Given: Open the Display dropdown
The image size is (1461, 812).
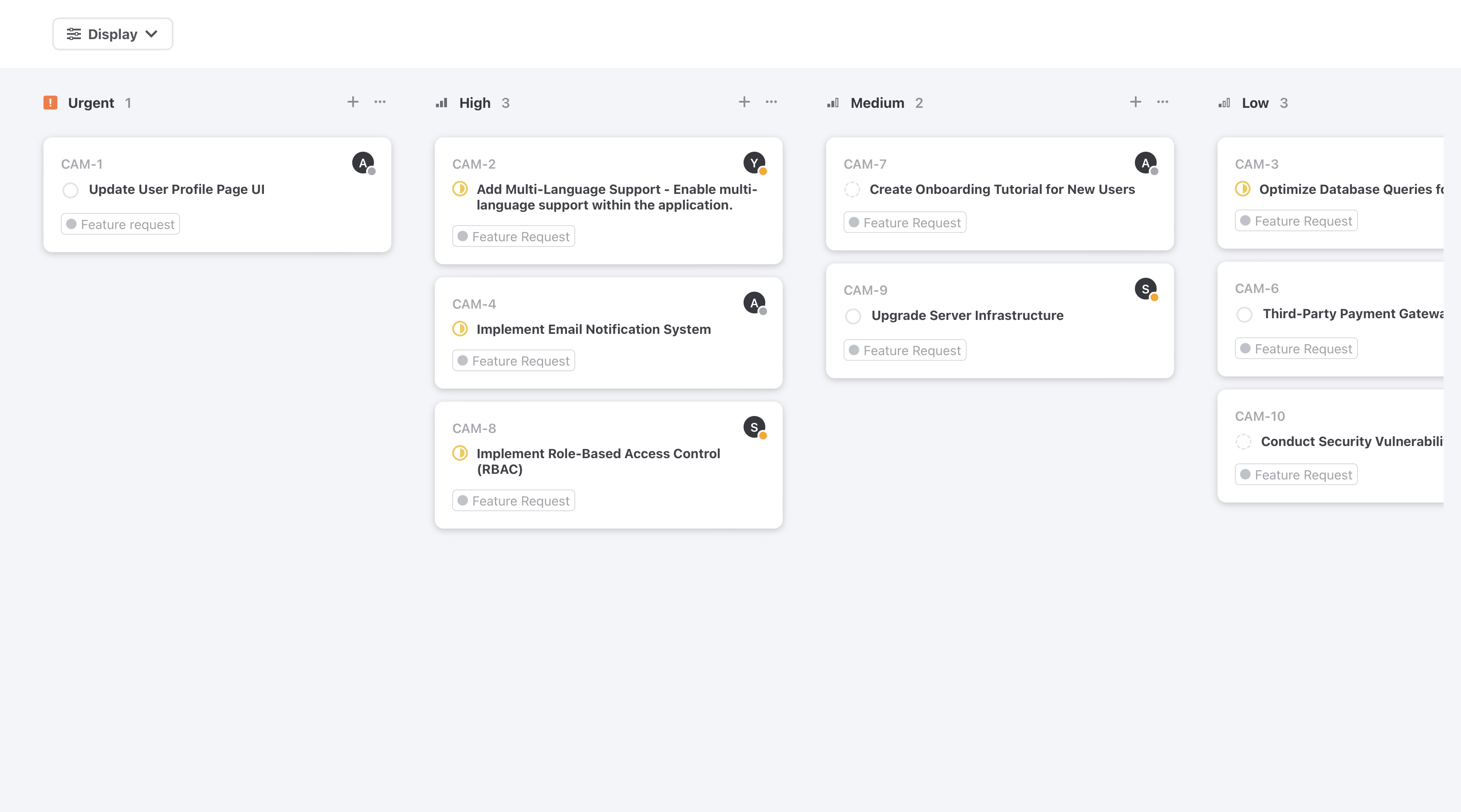Looking at the screenshot, I should click(x=112, y=34).
